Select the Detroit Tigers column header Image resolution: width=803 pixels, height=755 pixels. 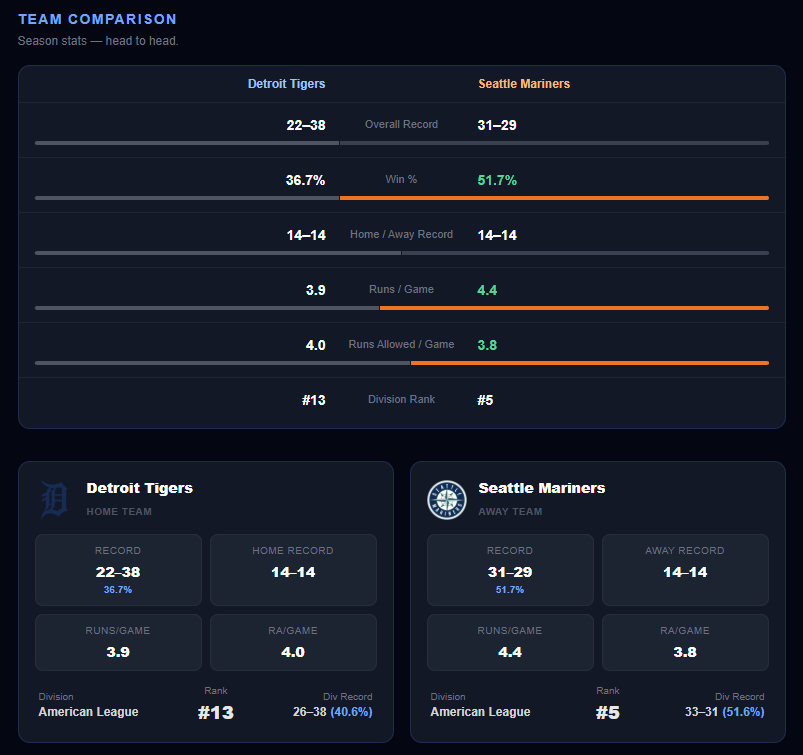pos(286,83)
